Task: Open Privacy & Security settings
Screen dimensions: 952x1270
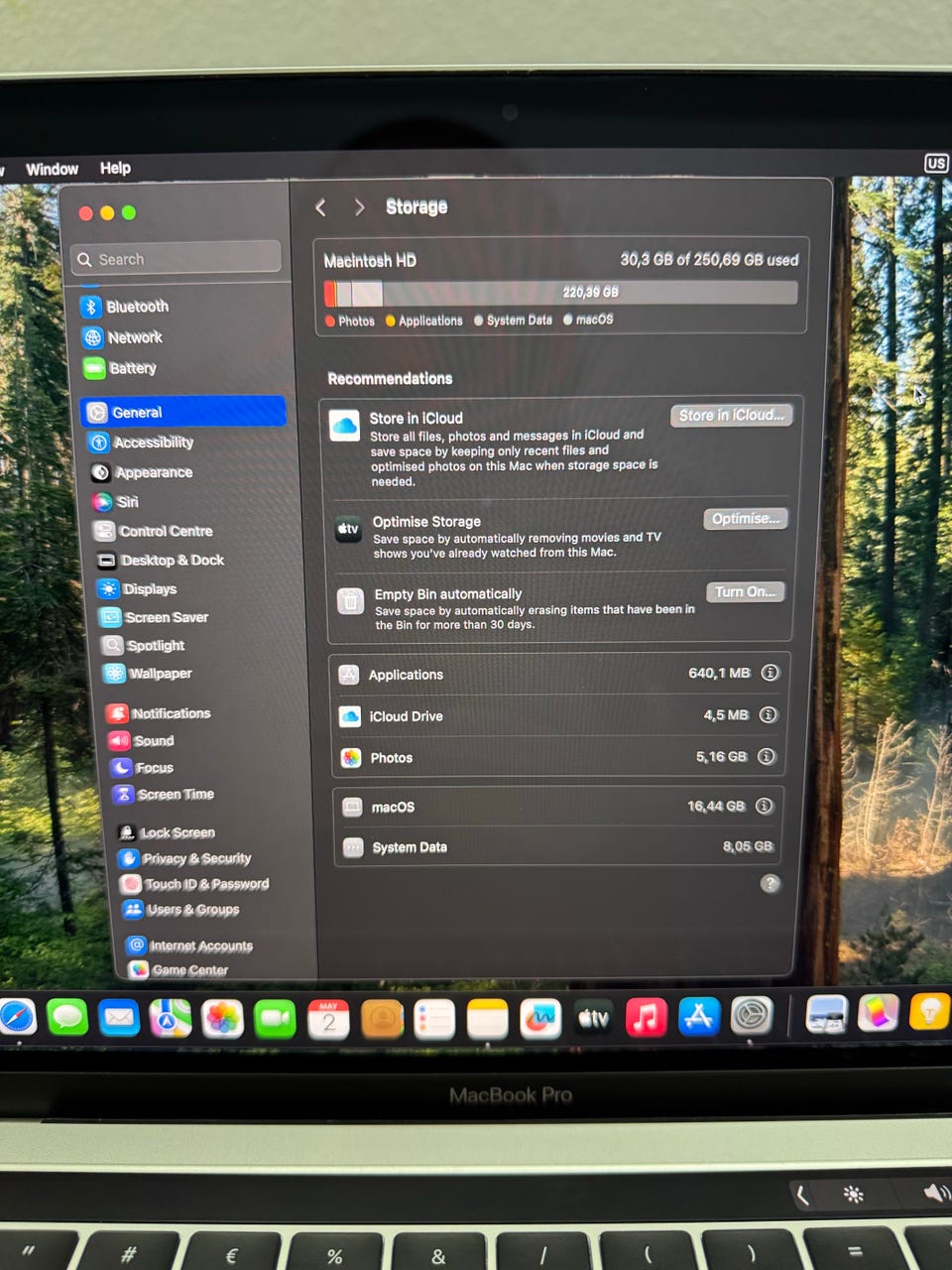Action: coord(185,858)
